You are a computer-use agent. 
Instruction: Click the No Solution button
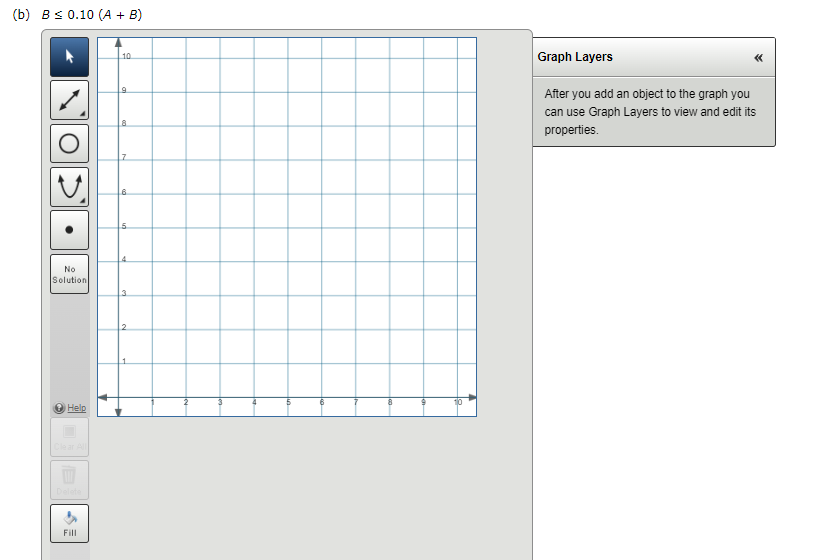pos(69,274)
